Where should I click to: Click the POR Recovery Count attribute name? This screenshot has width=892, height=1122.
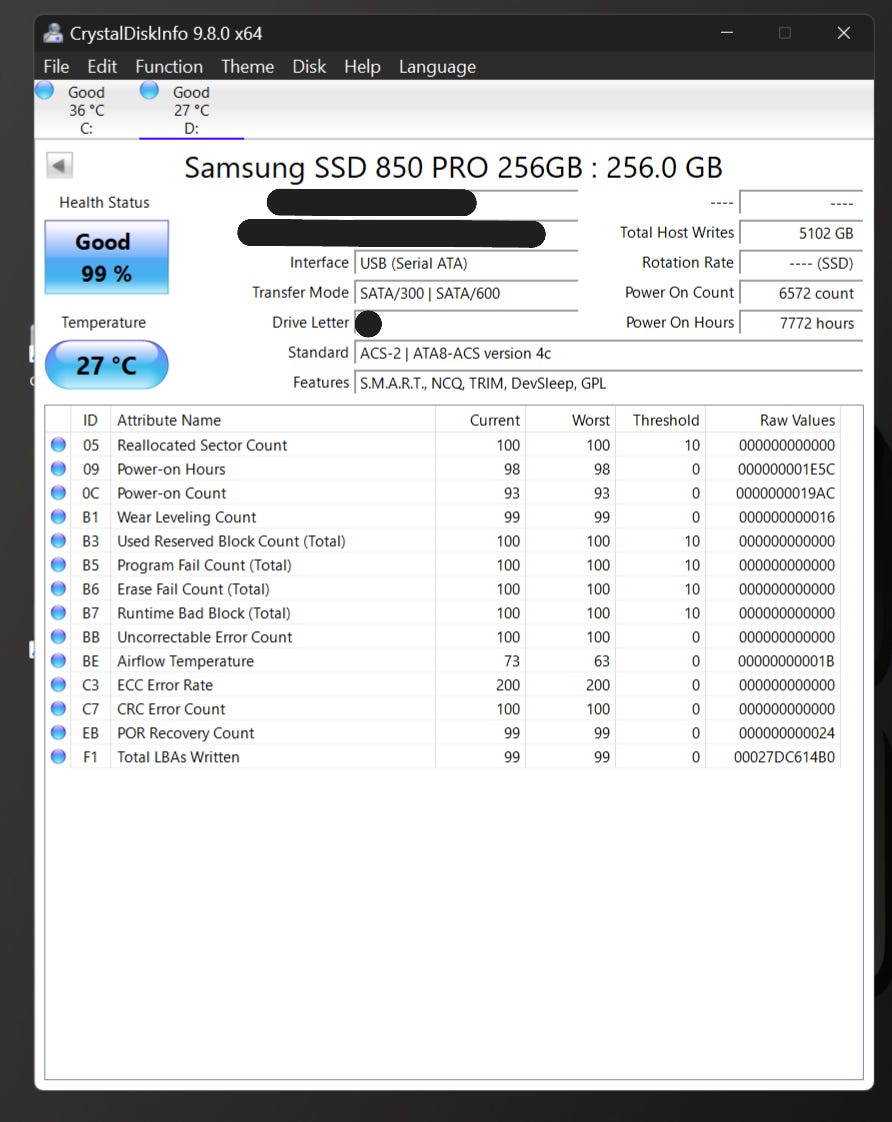(185, 733)
